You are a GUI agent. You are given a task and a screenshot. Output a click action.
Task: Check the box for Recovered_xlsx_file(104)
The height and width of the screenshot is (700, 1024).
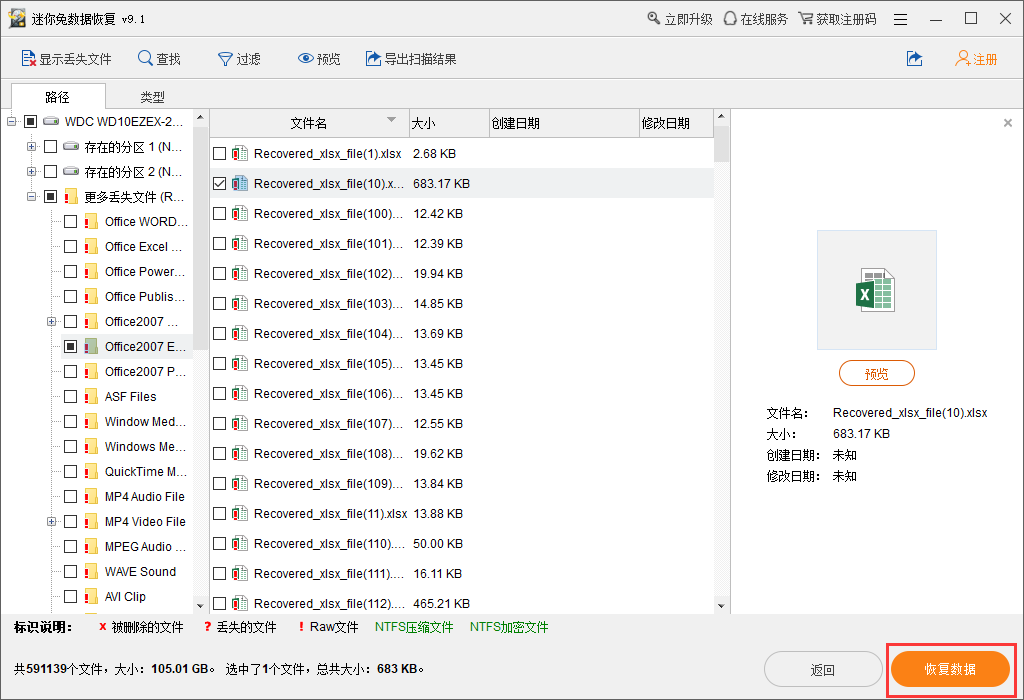[219, 334]
